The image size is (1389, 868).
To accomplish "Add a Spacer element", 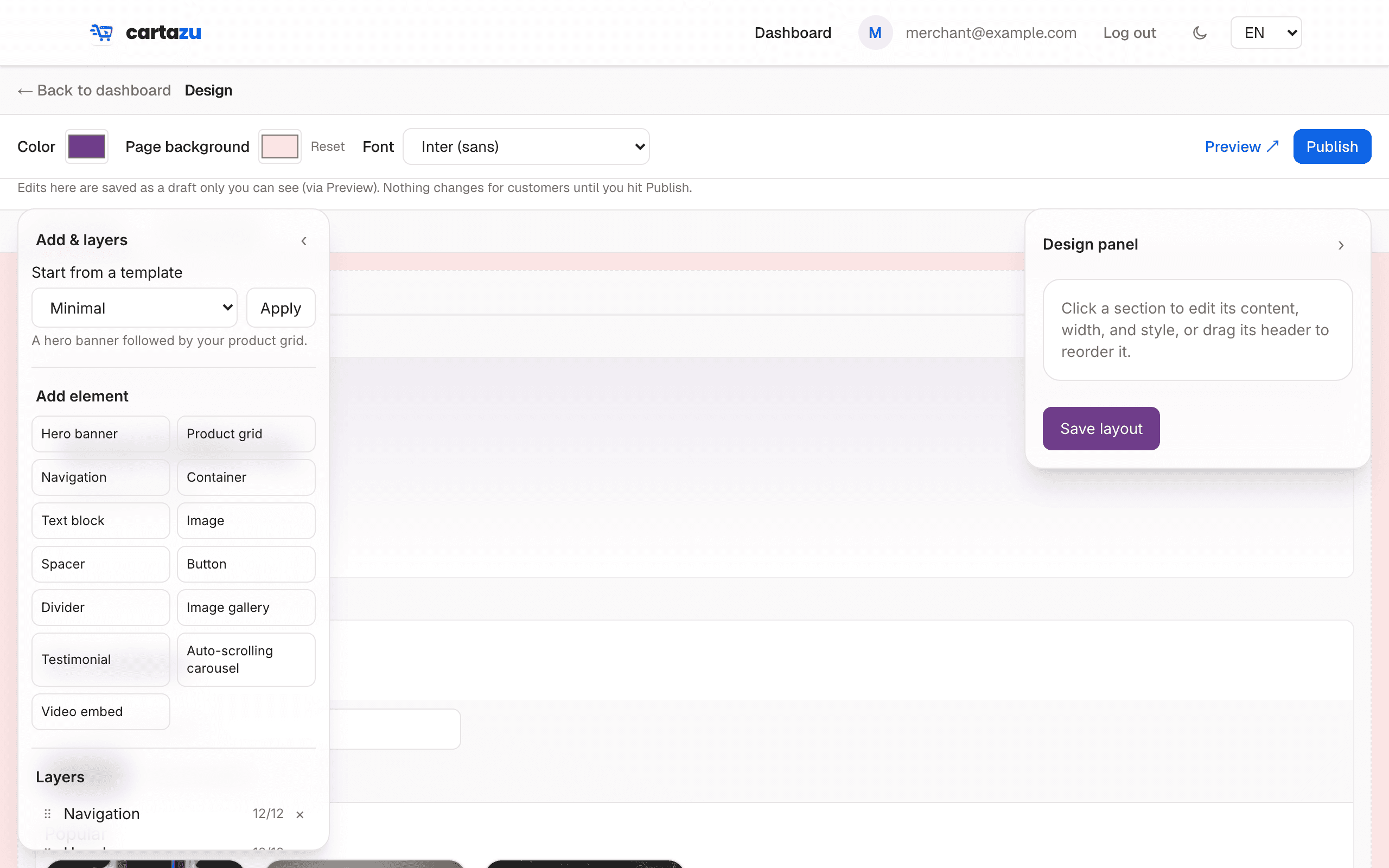I will pos(100,564).
